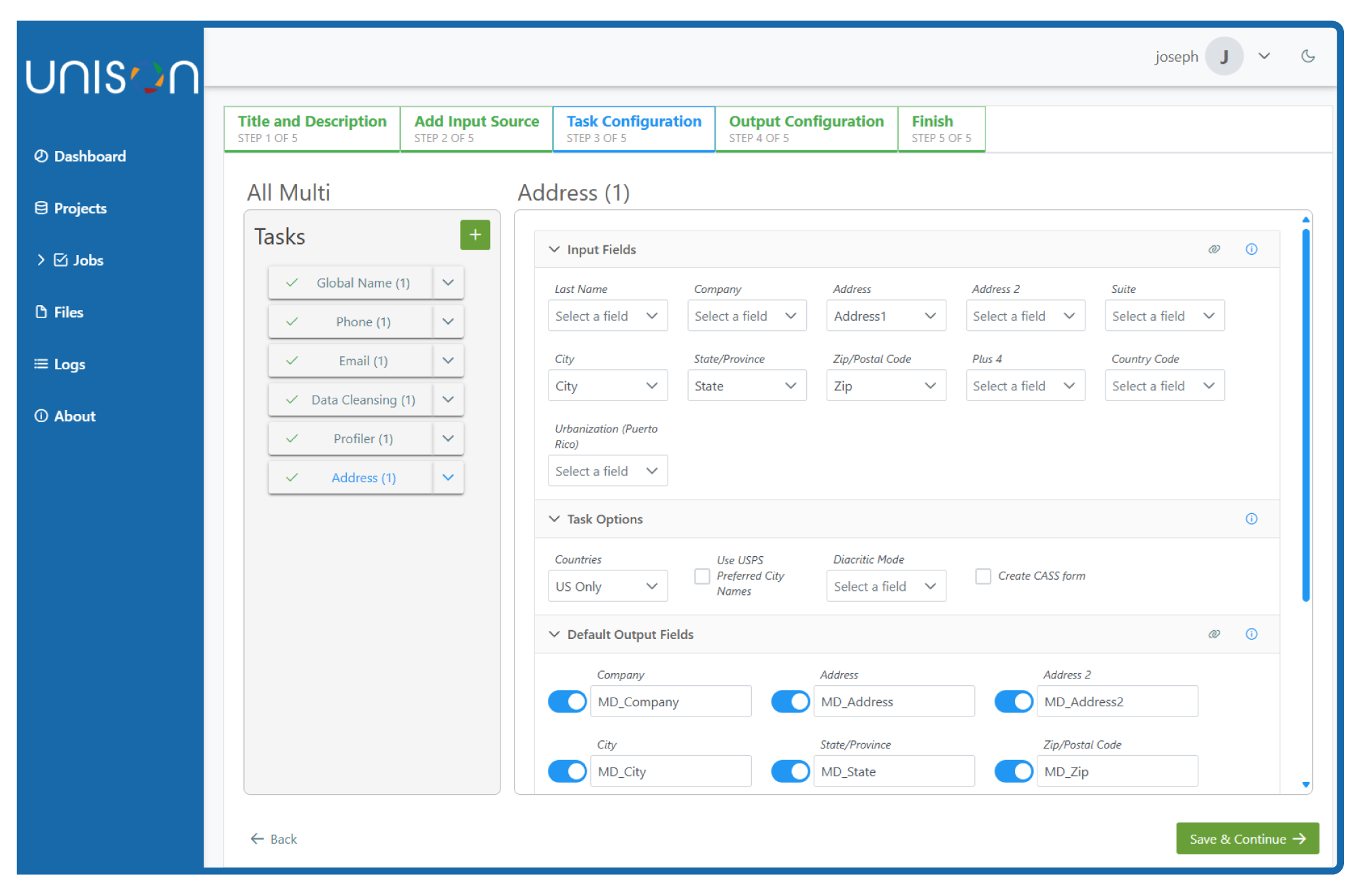Click the Back link
Viewport: 1361px width, 896px height.
pos(274,838)
